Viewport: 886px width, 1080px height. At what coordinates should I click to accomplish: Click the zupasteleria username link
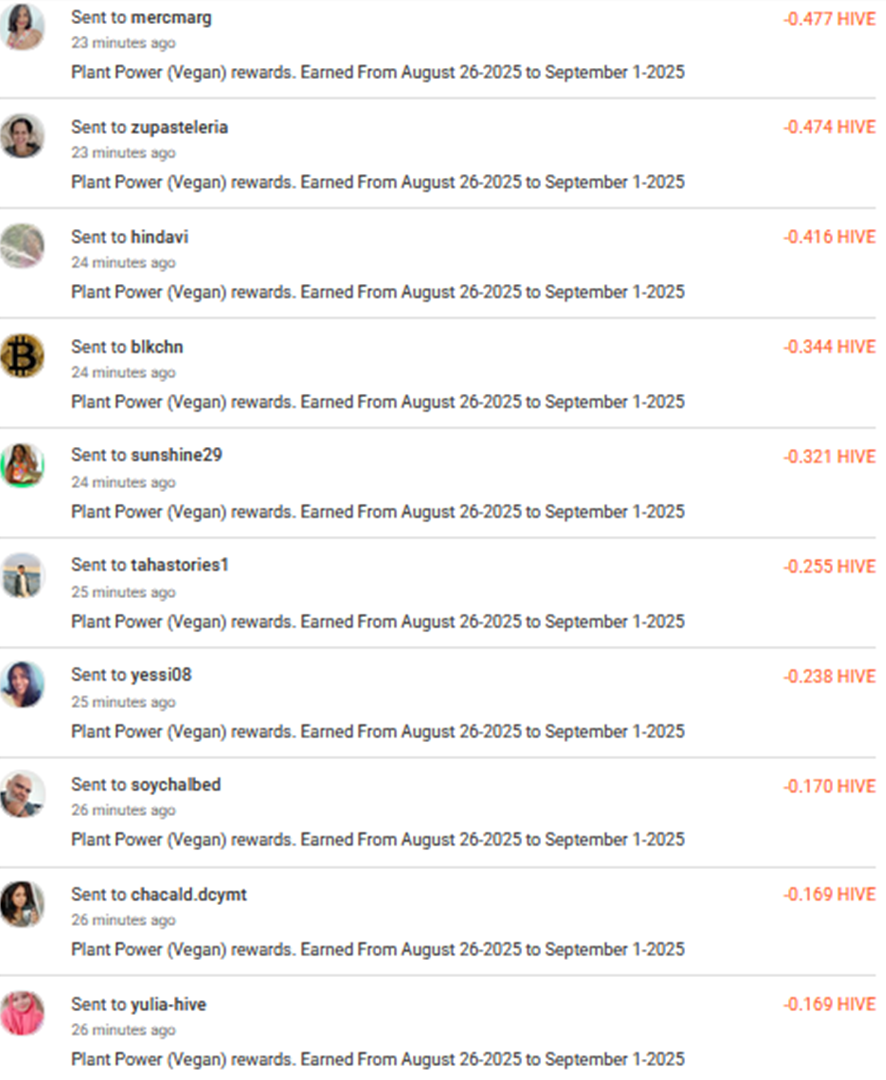[x=179, y=127]
